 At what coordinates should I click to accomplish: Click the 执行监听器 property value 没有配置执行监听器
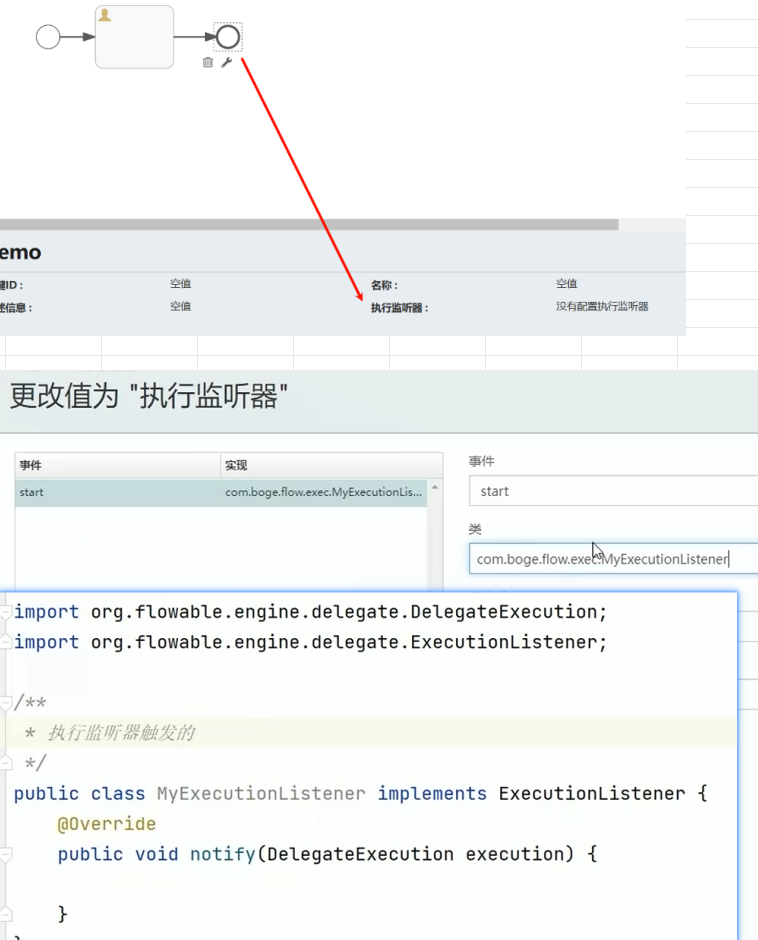tap(602, 306)
